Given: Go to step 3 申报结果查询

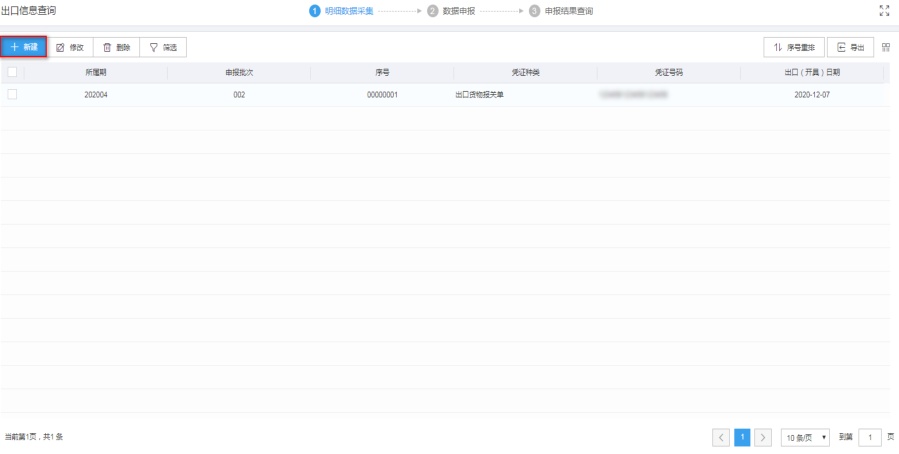Looking at the screenshot, I should 561,11.
